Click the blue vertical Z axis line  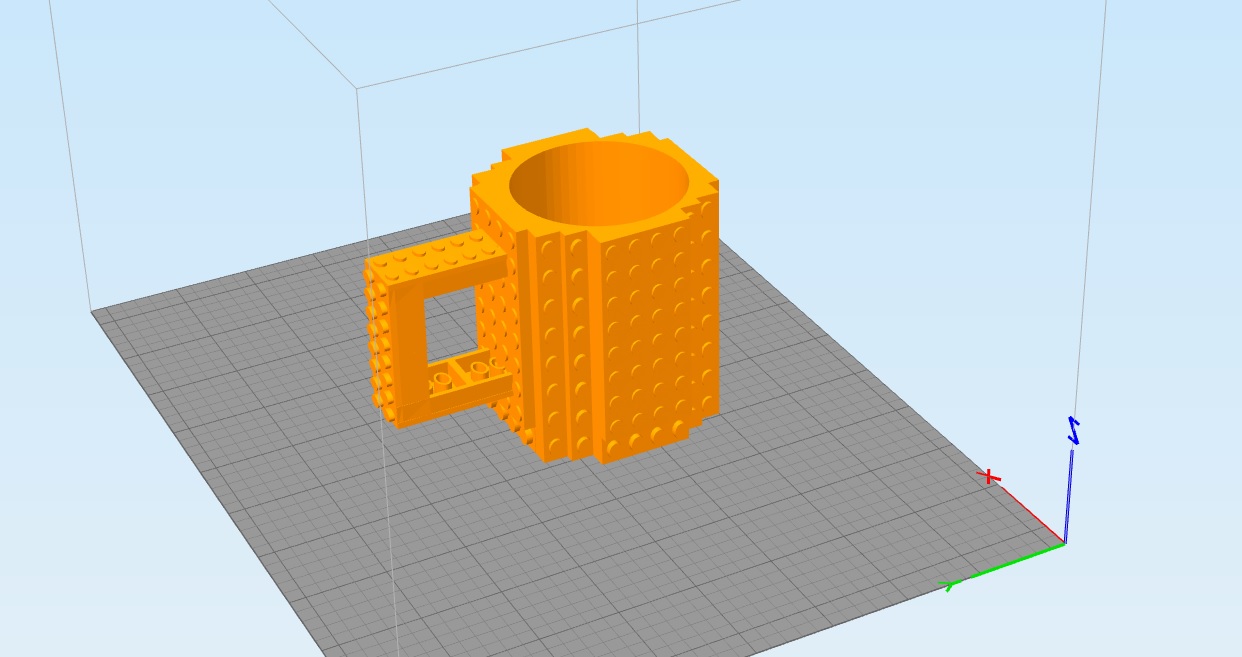pyautogui.click(x=1068, y=496)
